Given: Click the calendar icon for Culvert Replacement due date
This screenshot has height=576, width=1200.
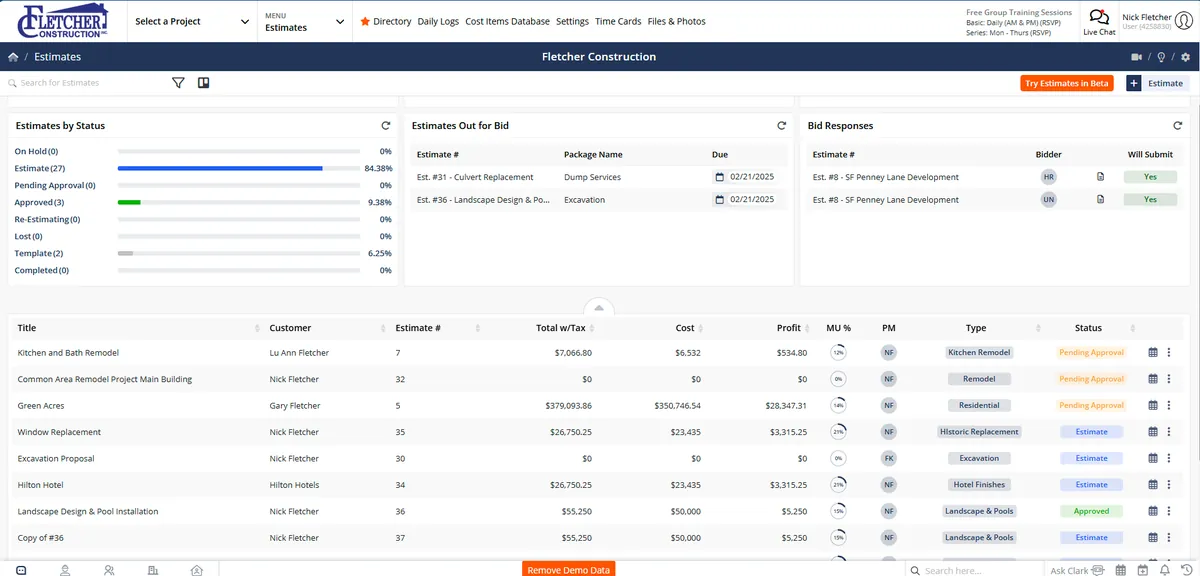Looking at the screenshot, I should tap(719, 177).
